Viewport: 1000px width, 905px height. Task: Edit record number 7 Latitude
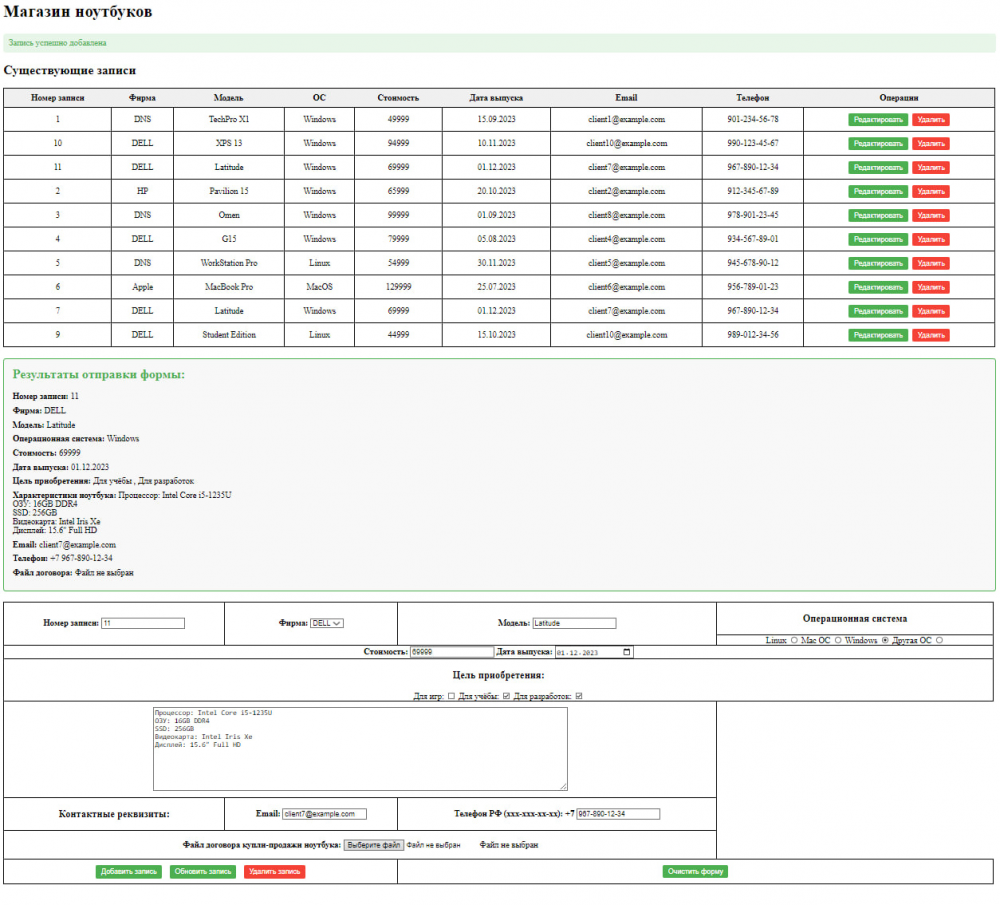pyautogui.click(x=878, y=311)
